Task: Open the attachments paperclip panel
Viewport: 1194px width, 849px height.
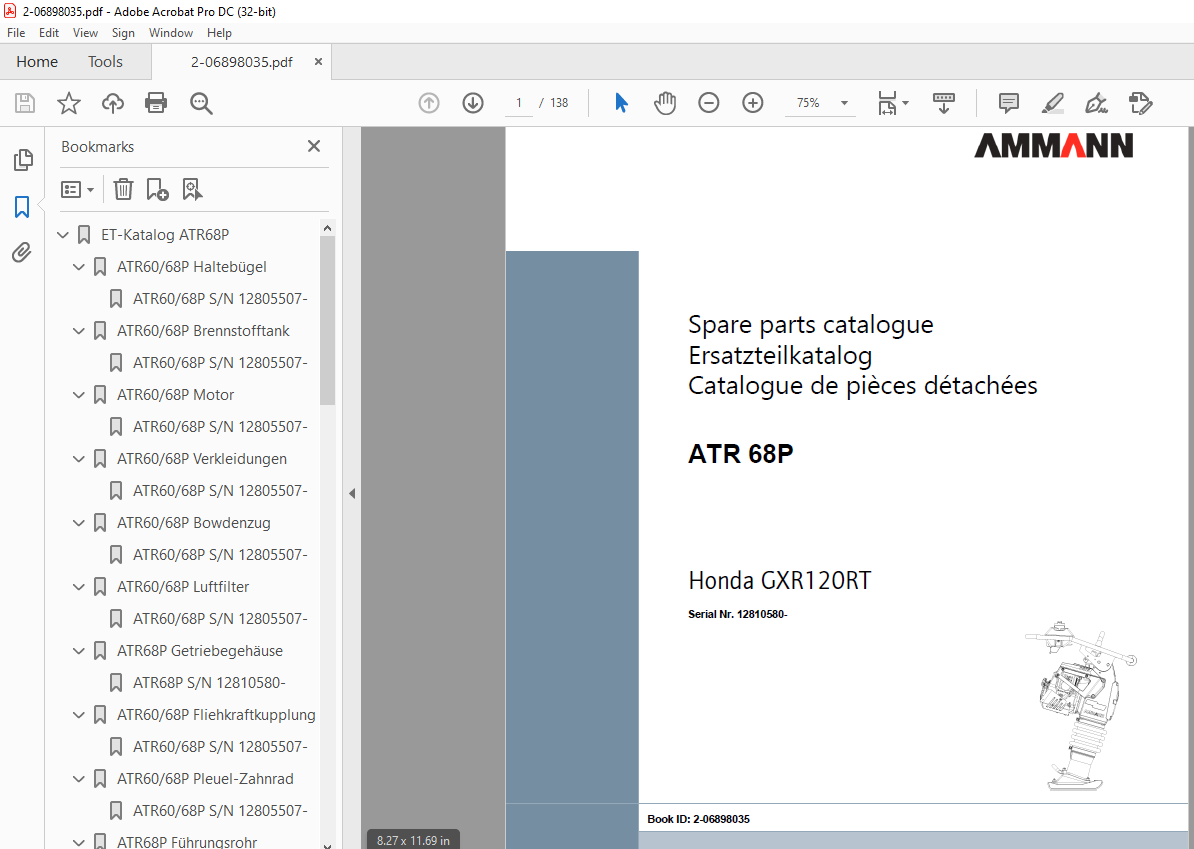Action: click(22, 252)
